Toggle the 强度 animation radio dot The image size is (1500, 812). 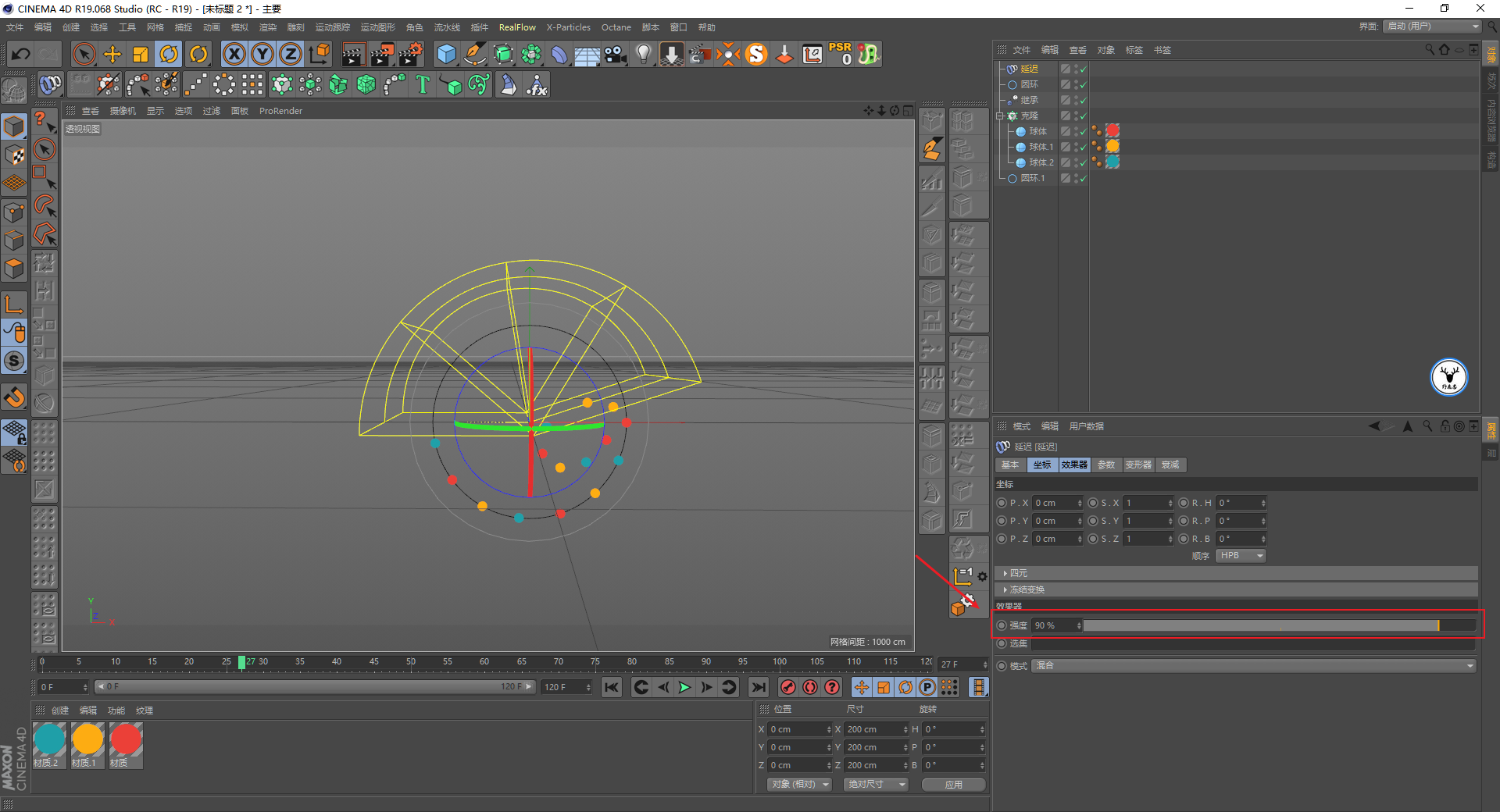(x=1002, y=625)
